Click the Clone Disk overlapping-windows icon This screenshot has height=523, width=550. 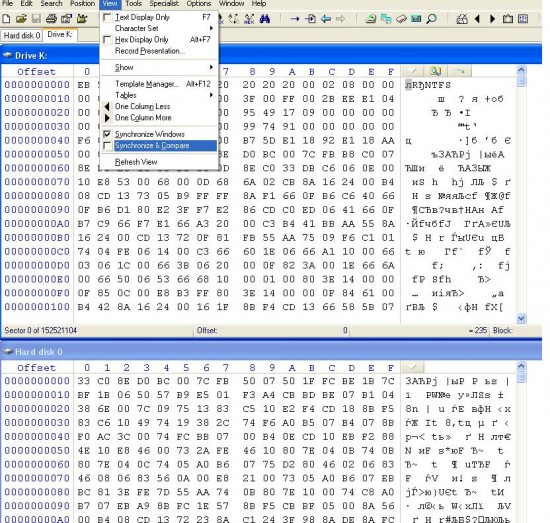tap(386, 19)
